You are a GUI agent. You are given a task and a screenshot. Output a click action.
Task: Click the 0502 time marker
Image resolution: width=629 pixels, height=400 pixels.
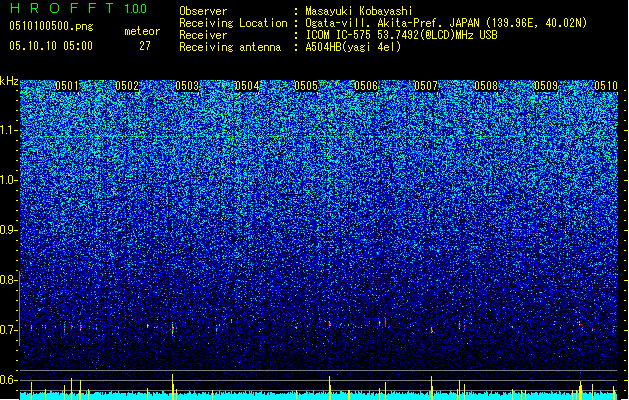(127, 86)
